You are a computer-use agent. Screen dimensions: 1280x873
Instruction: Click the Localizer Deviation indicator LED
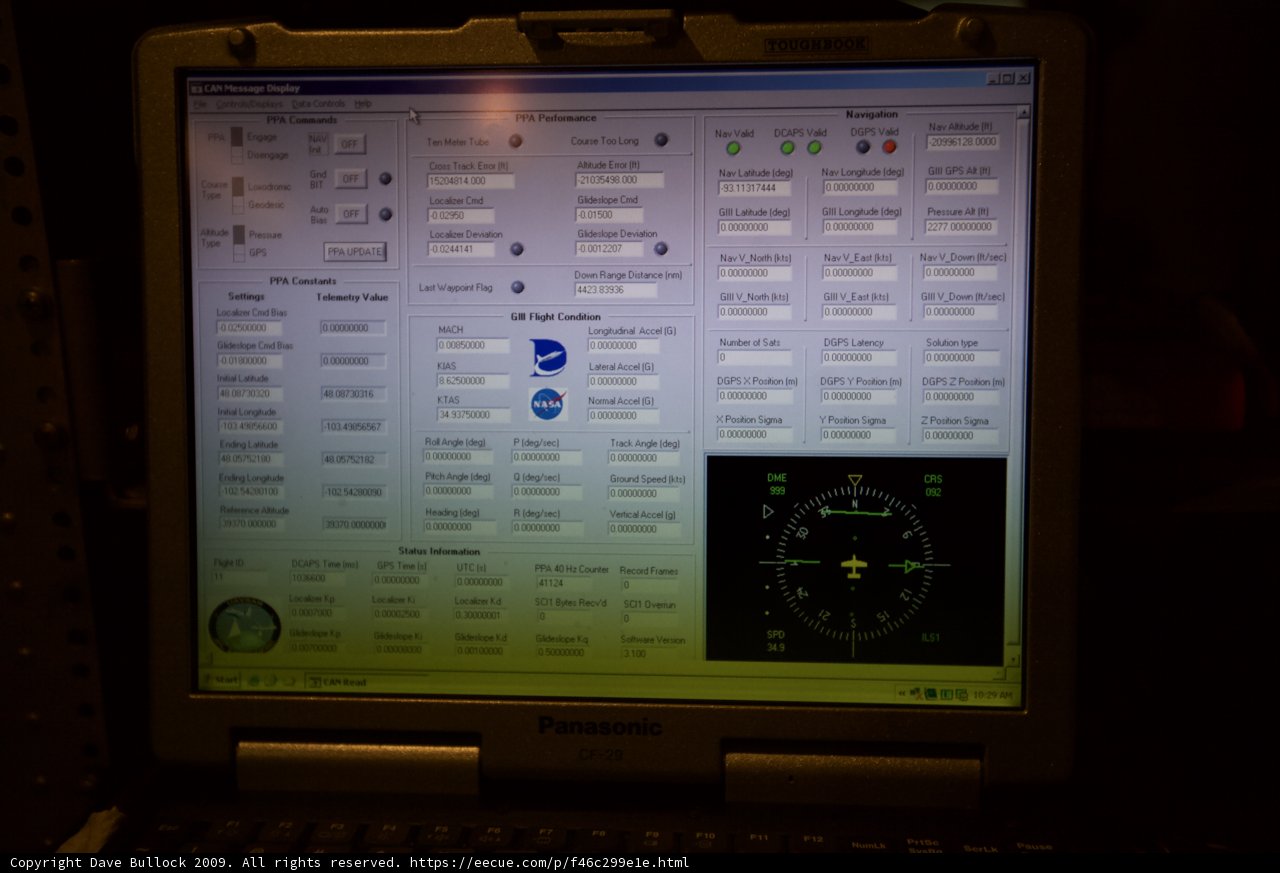pyautogui.click(x=517, y=249)
